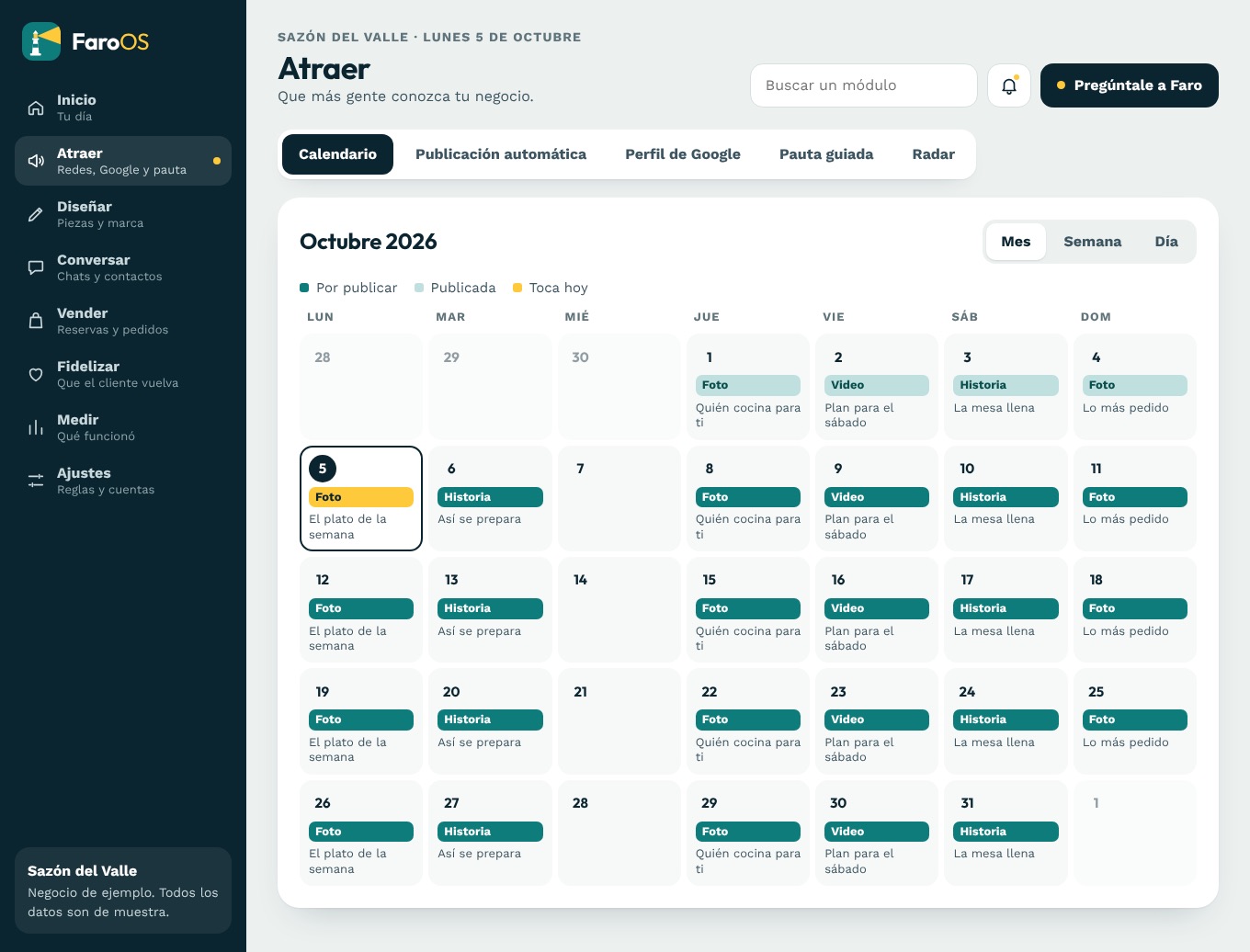Open notifications with the bell icon
The width and height of the screenshot is (1250, 952).
pyautogui.click(x=1009, y=85)
